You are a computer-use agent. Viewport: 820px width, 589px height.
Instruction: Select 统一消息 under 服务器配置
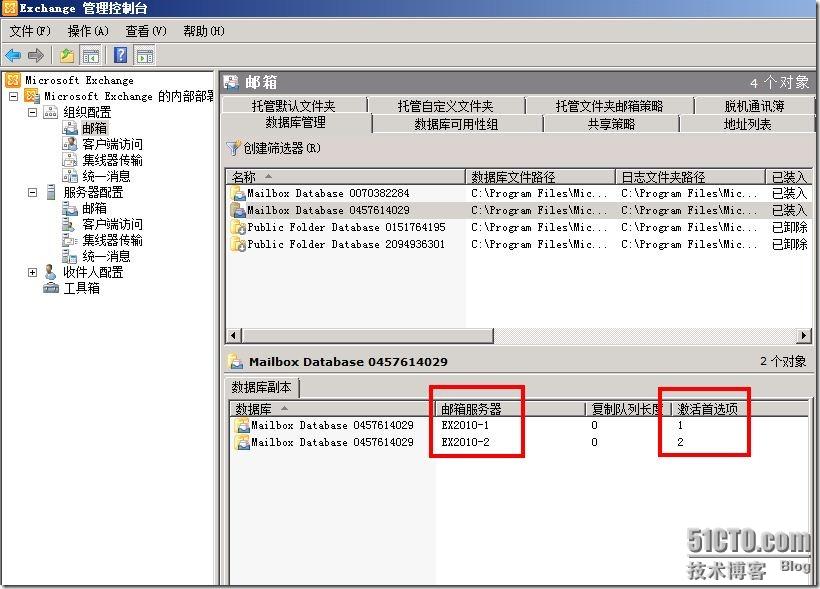[106, 256]
